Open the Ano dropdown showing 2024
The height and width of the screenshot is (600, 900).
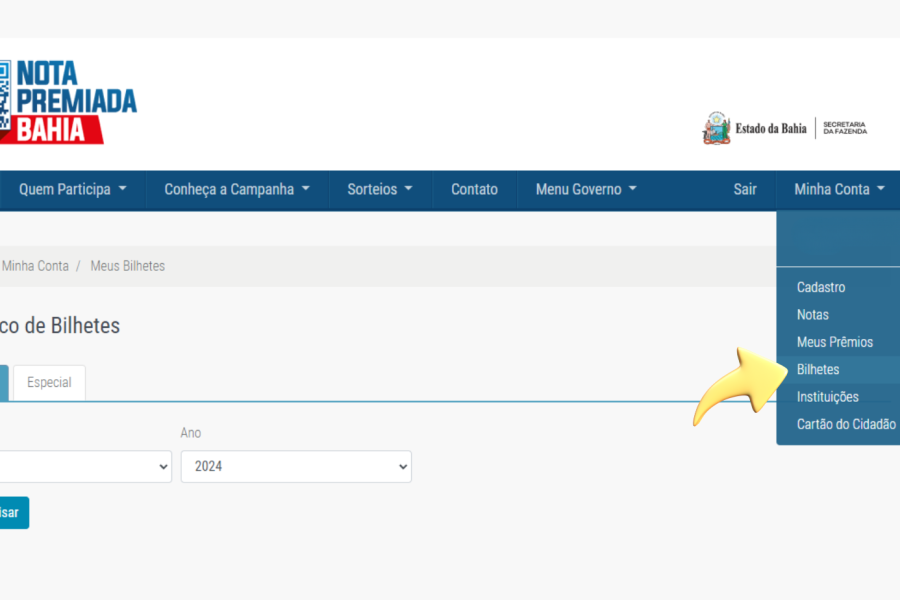(x=296, y=466)
